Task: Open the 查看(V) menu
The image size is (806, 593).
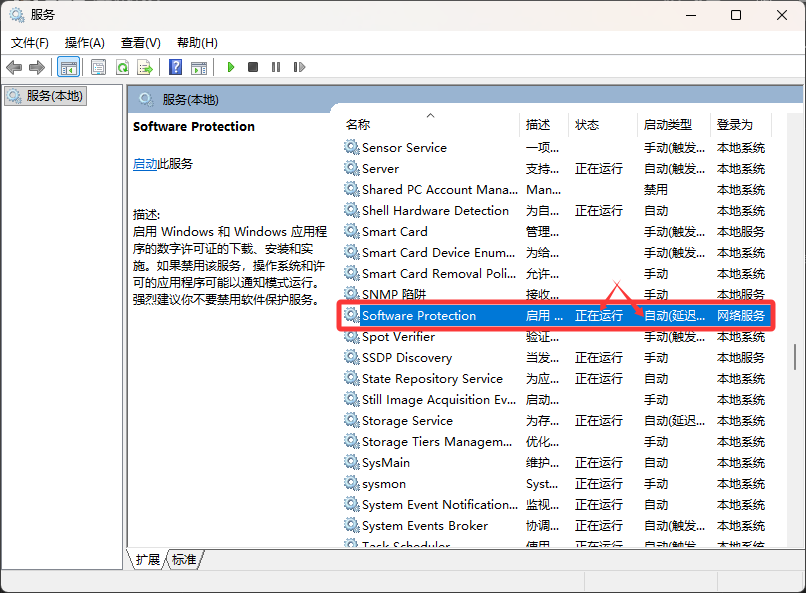Action: [x=141, y=43]
